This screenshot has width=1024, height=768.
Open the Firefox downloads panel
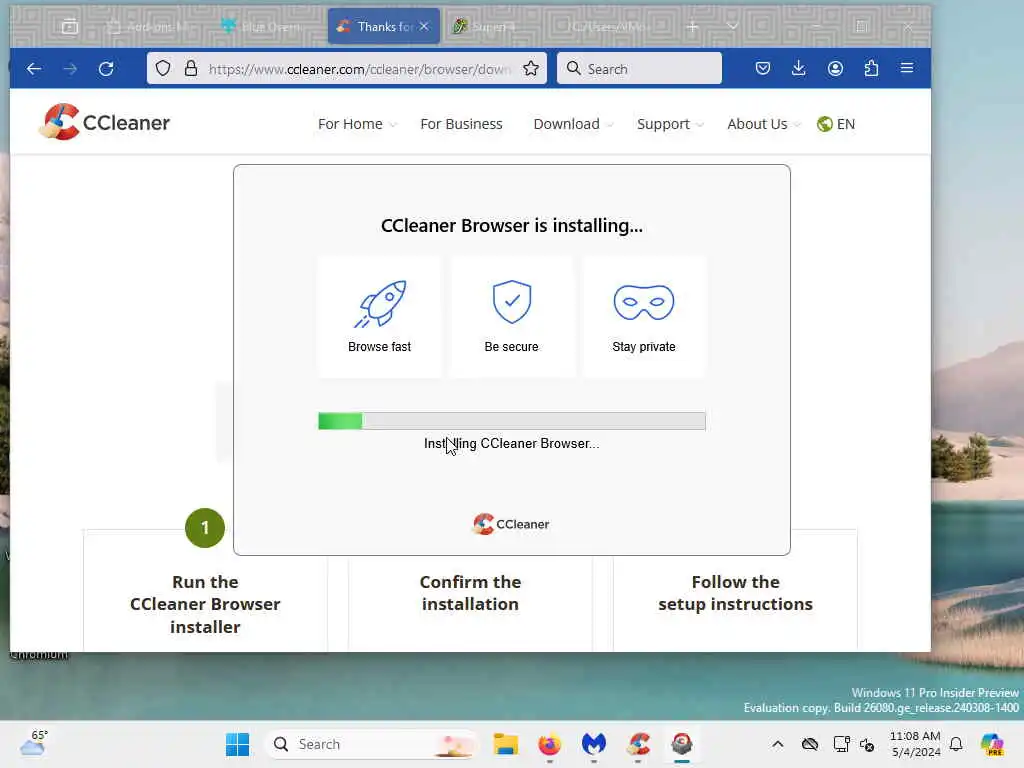point(799,69)
